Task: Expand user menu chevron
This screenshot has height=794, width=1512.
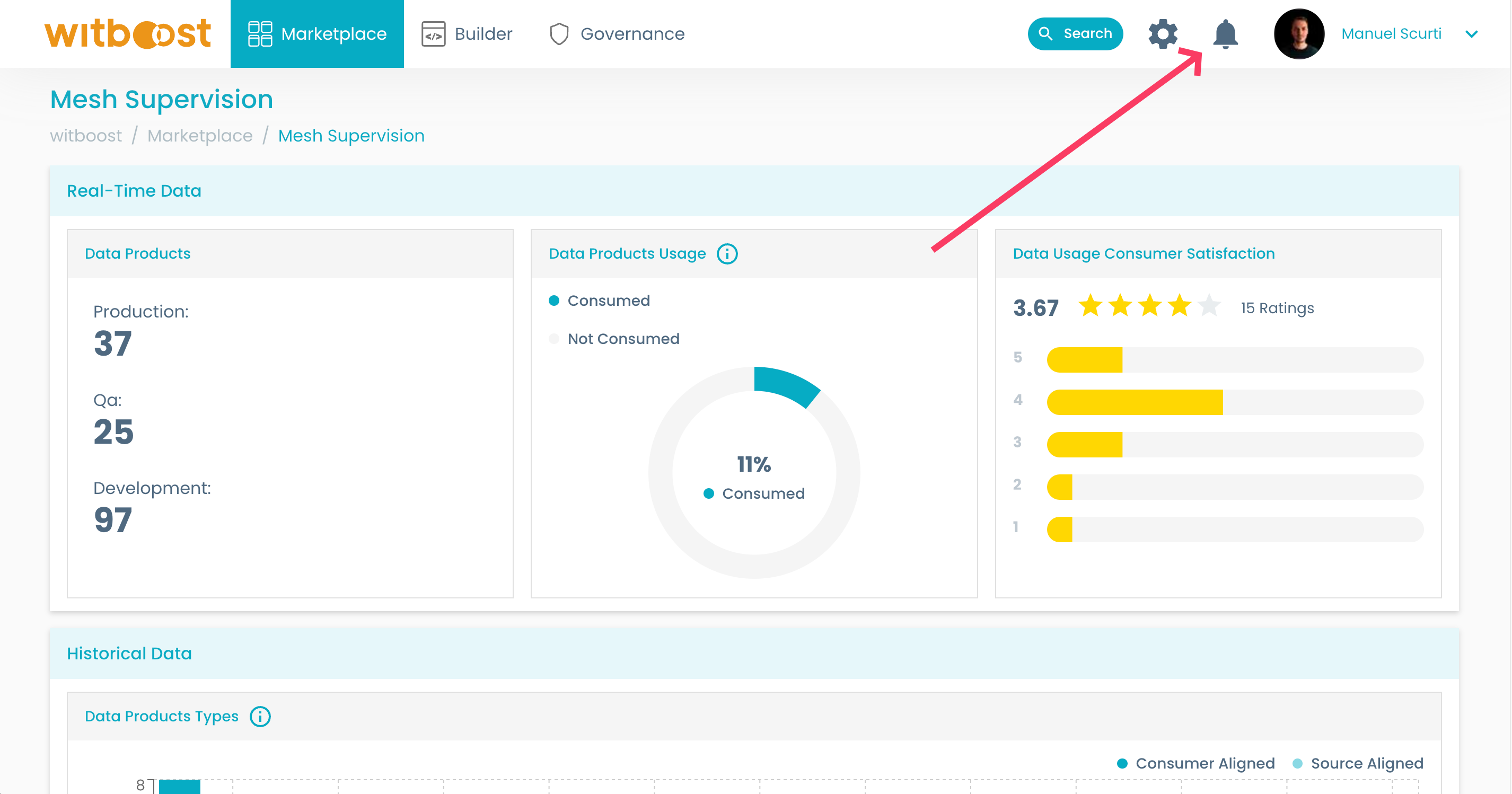Action: click(x=1471, y=34)
